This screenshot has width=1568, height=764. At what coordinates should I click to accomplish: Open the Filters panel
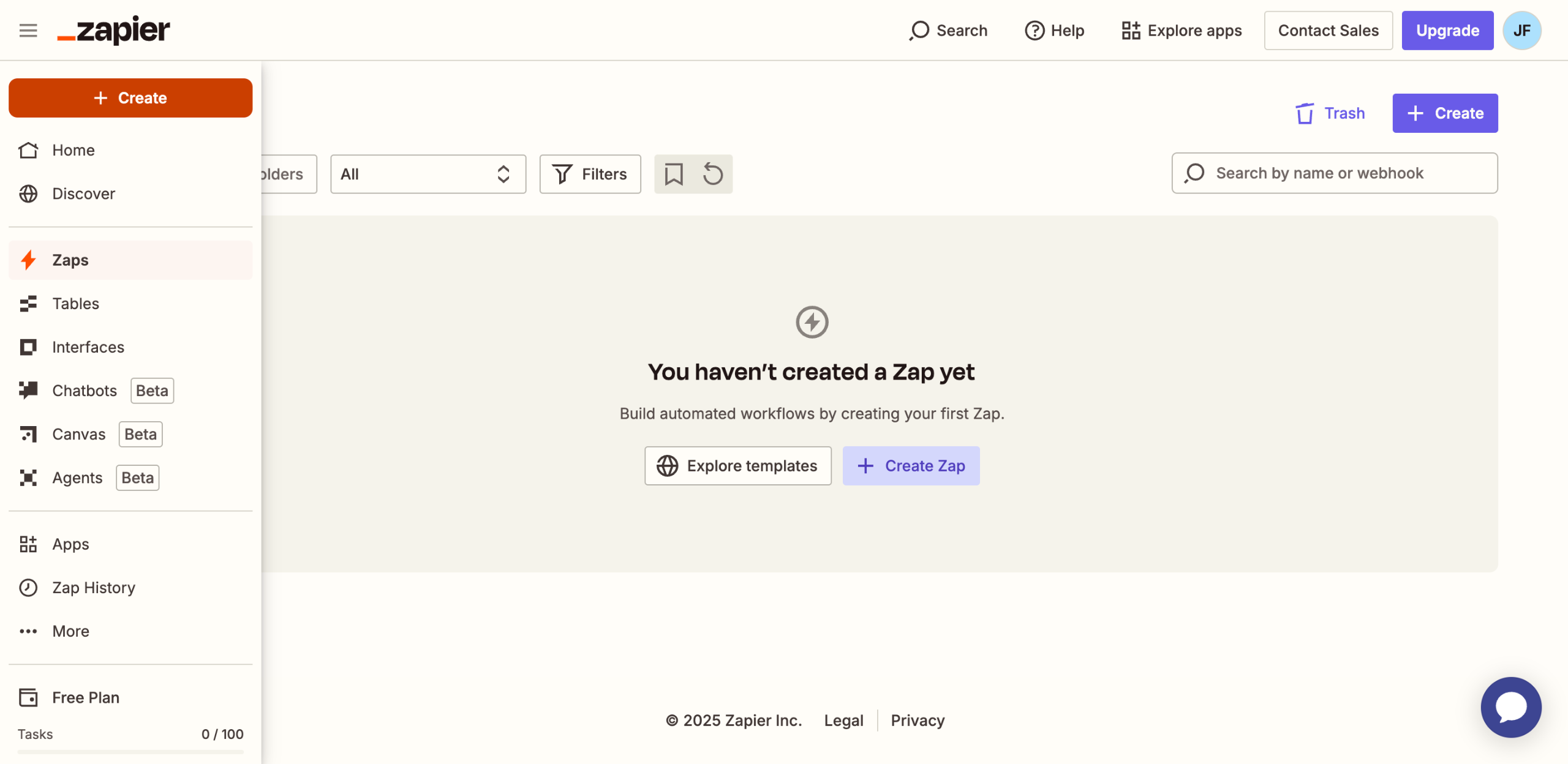click(590, 174)
